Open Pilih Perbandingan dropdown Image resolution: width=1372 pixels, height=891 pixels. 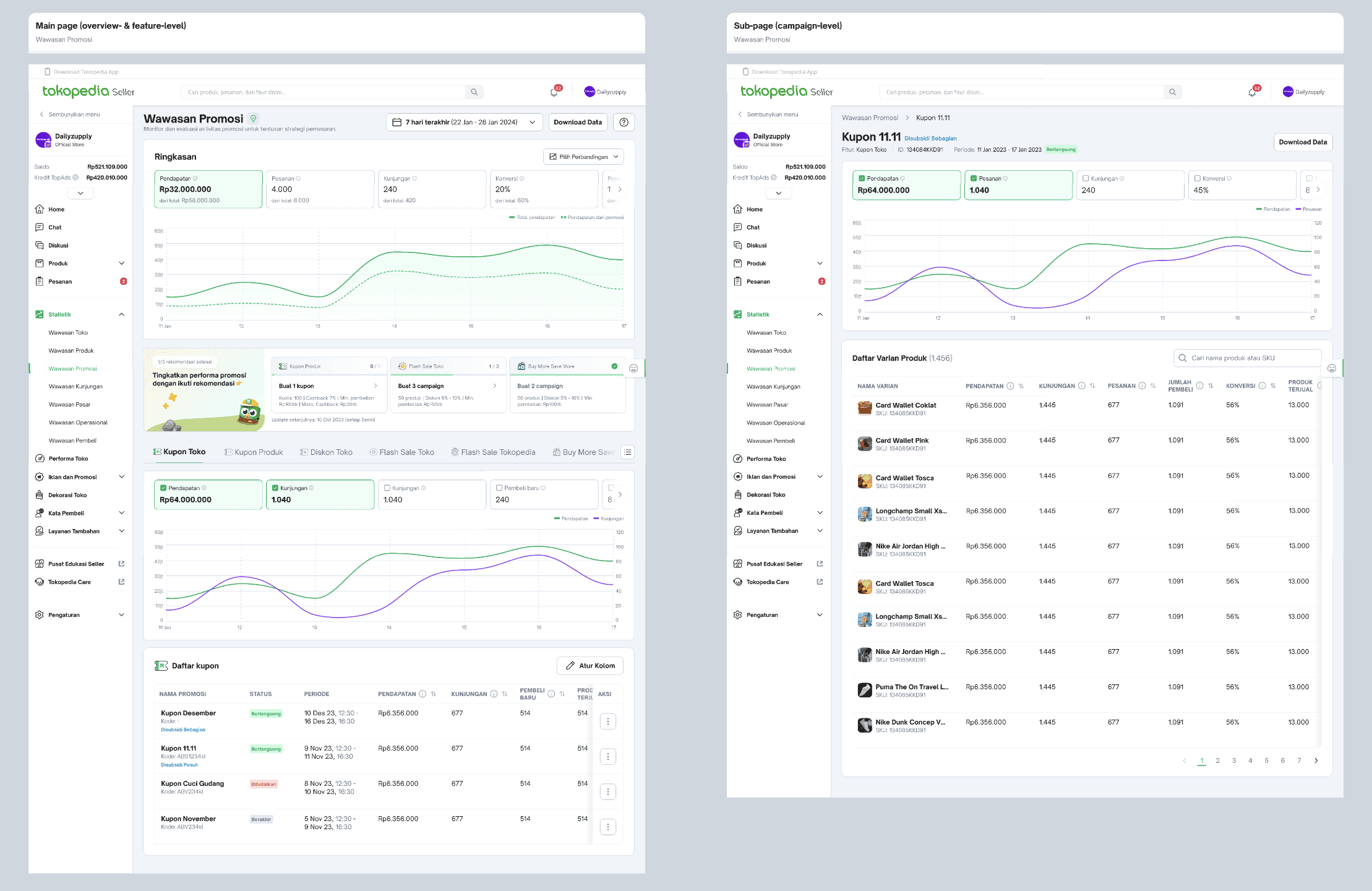pos(583,157)
